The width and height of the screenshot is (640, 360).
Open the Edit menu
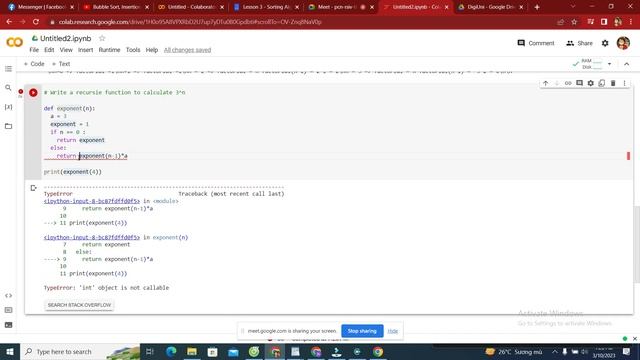coord(49,50)
